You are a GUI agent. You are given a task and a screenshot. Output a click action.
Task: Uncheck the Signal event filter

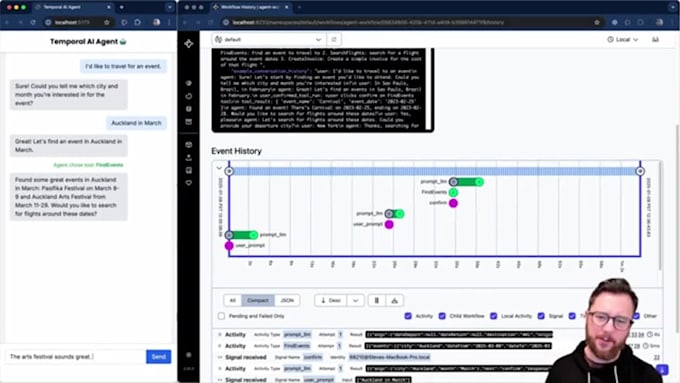pyautogui.click(x=541, y=316)
